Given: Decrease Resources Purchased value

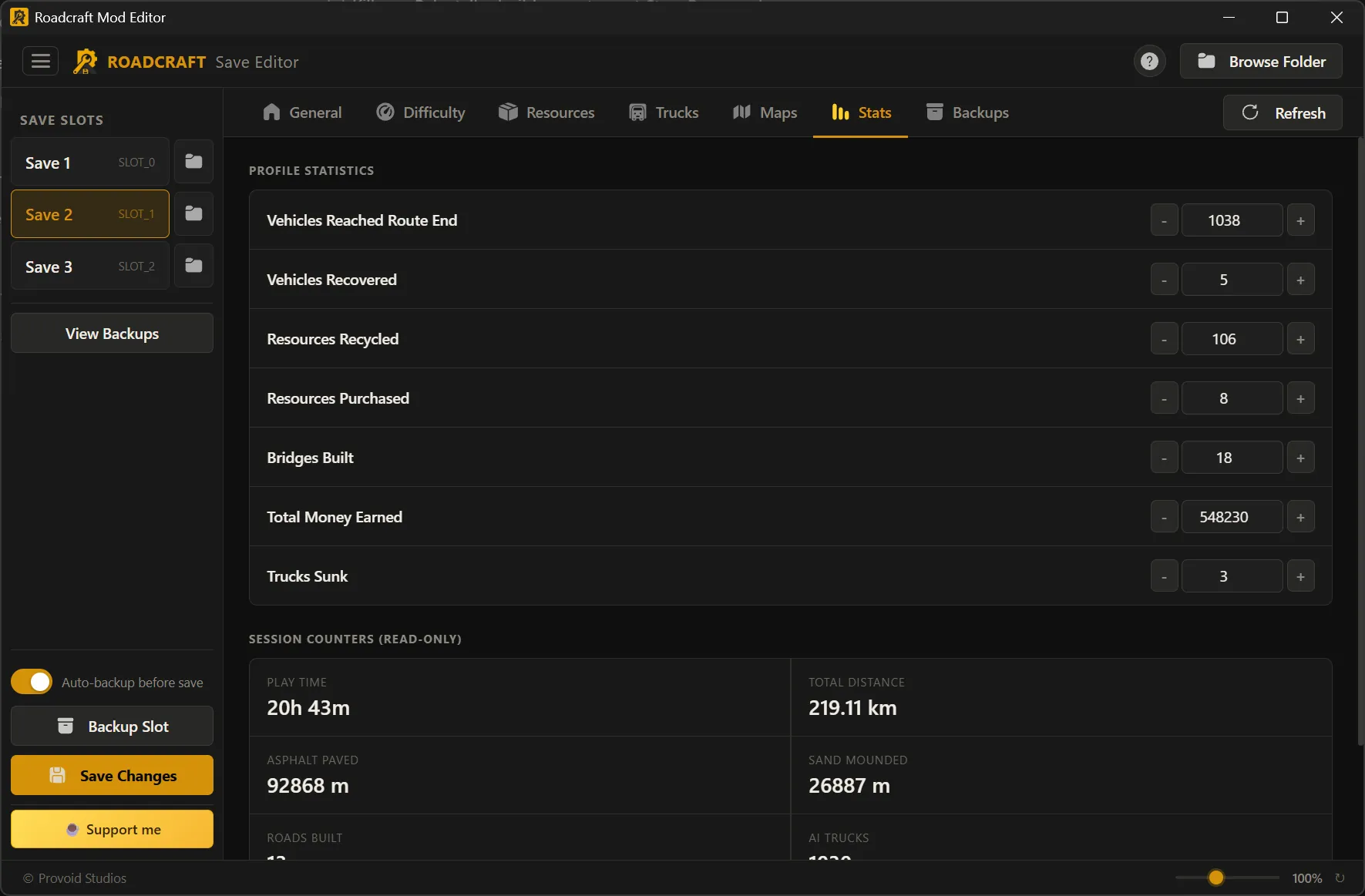Looking at the screenshot, I should (1164, 398).
